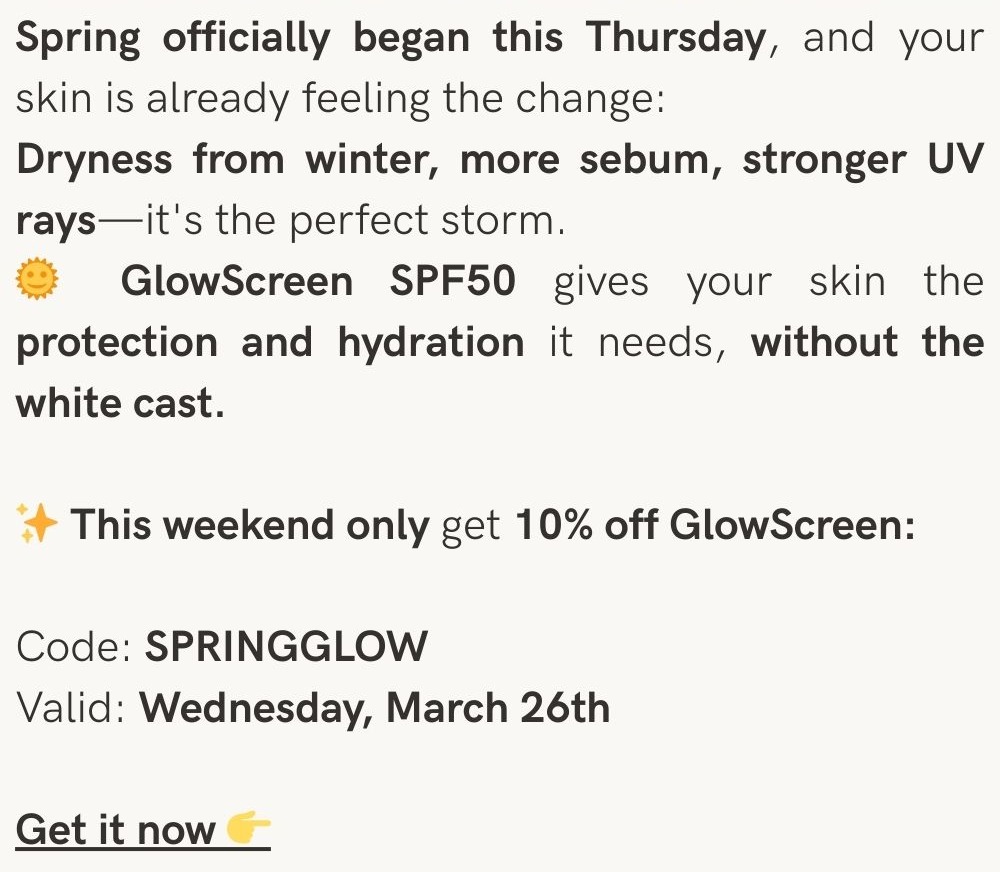Click the 'This weekend only' bold text
The height and width of the screenshot is (872, 1000).
click(250, 526)
